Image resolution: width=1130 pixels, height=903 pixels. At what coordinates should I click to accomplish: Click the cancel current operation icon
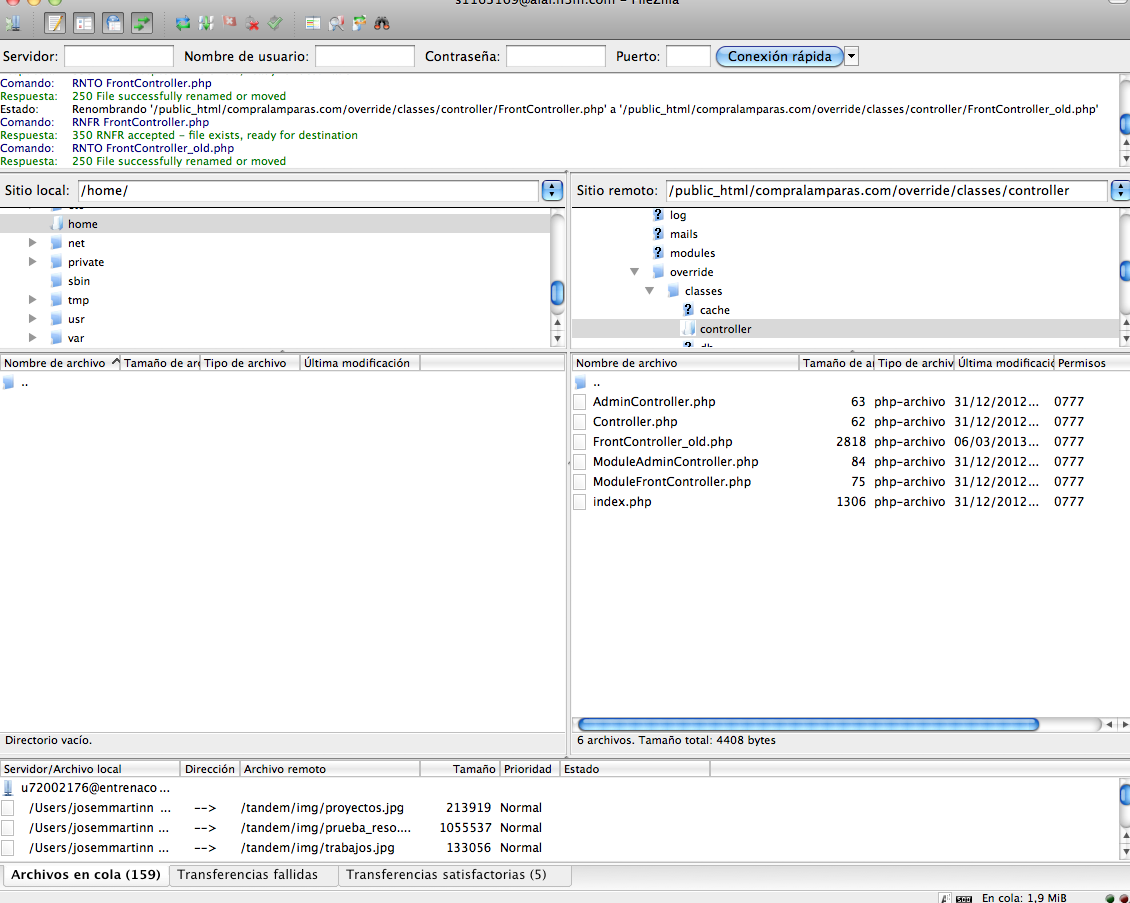pyautogui.click(x=230, y=22)
